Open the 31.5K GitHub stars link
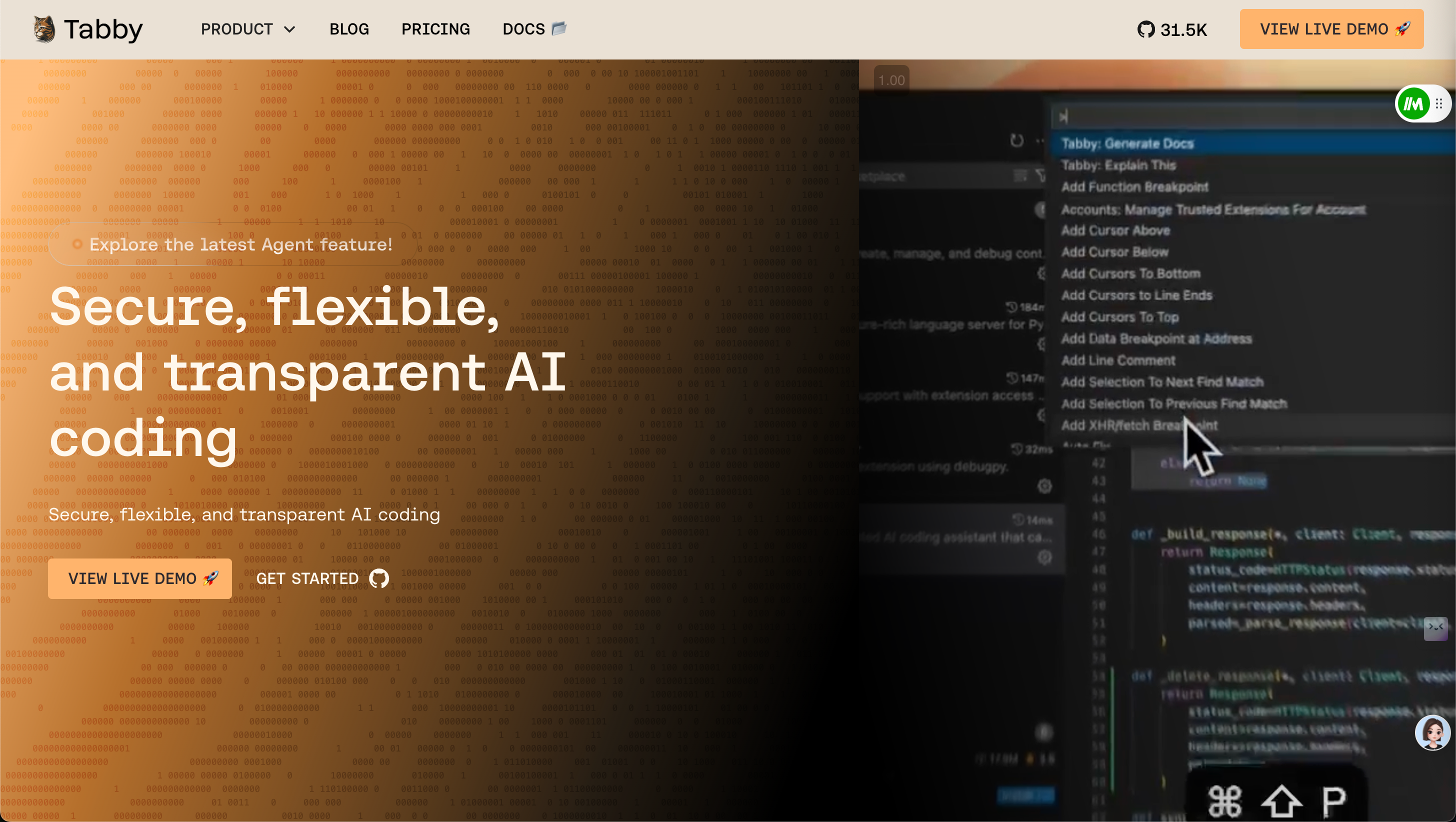The width and height of the screenshot is (1456, 822). (1172, 29)
